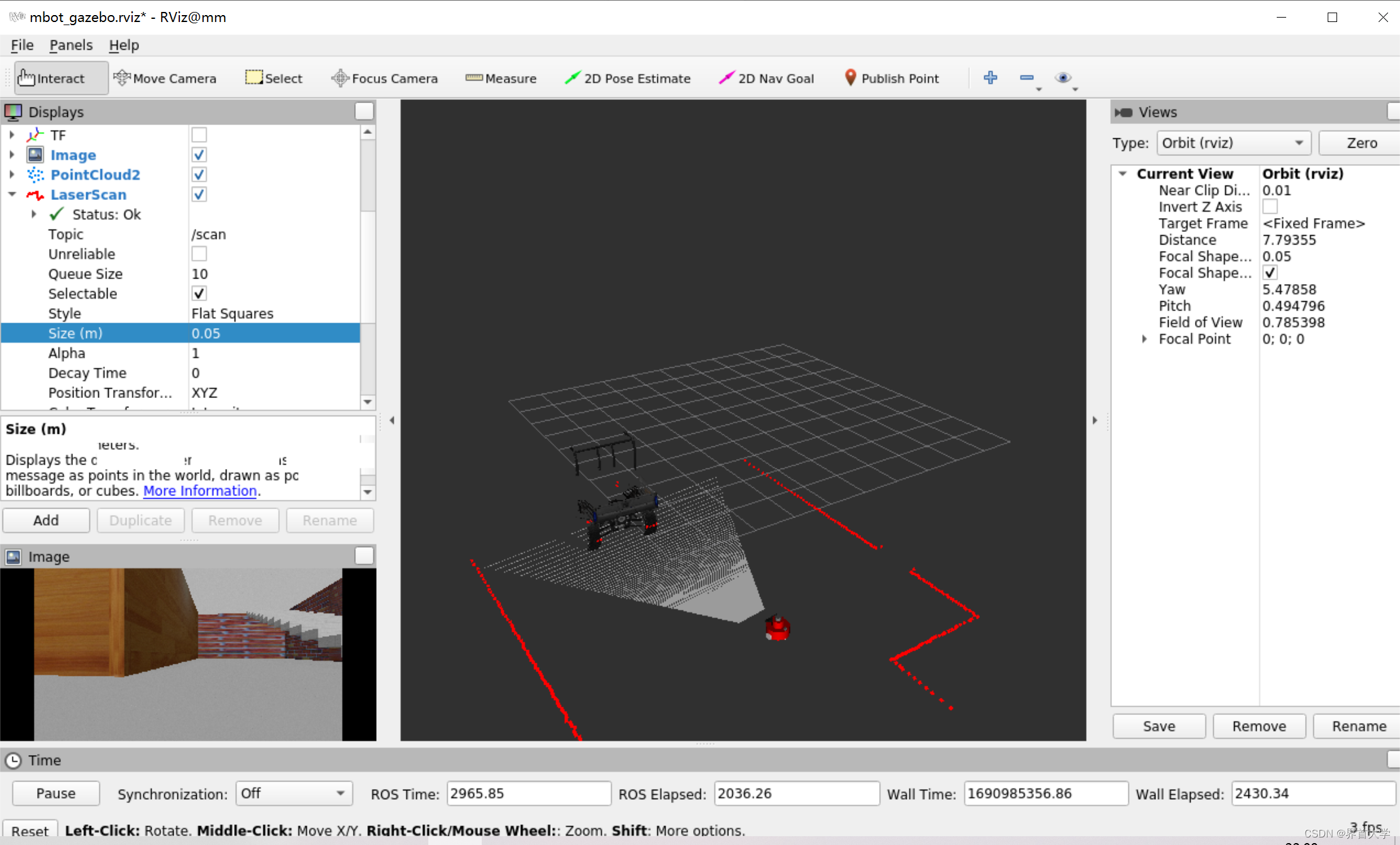Click the ROS Time input field
This screenshot has height=845, width=1400.
point(528,793)
